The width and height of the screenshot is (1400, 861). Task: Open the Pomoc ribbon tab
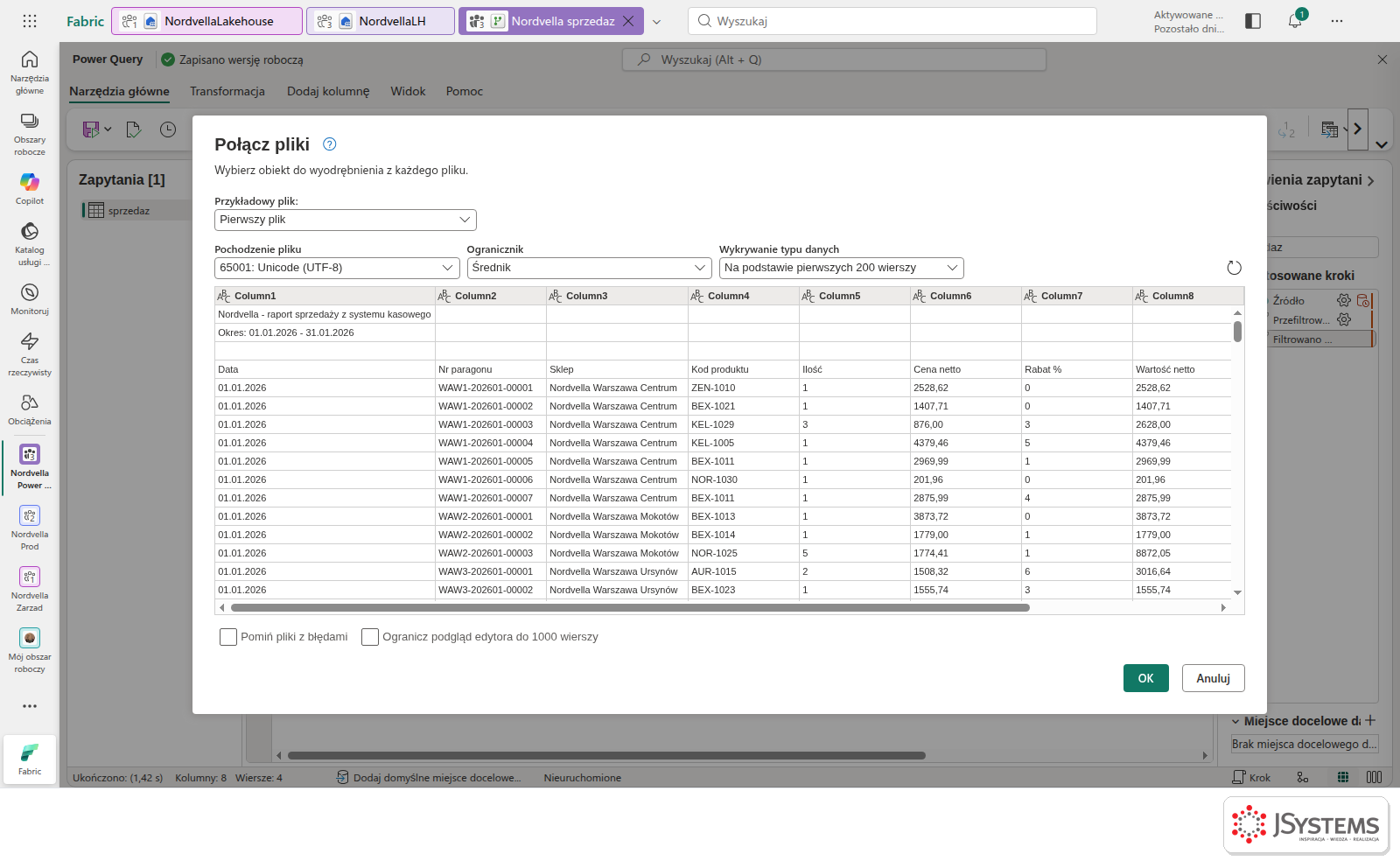[x=465, y=91]
